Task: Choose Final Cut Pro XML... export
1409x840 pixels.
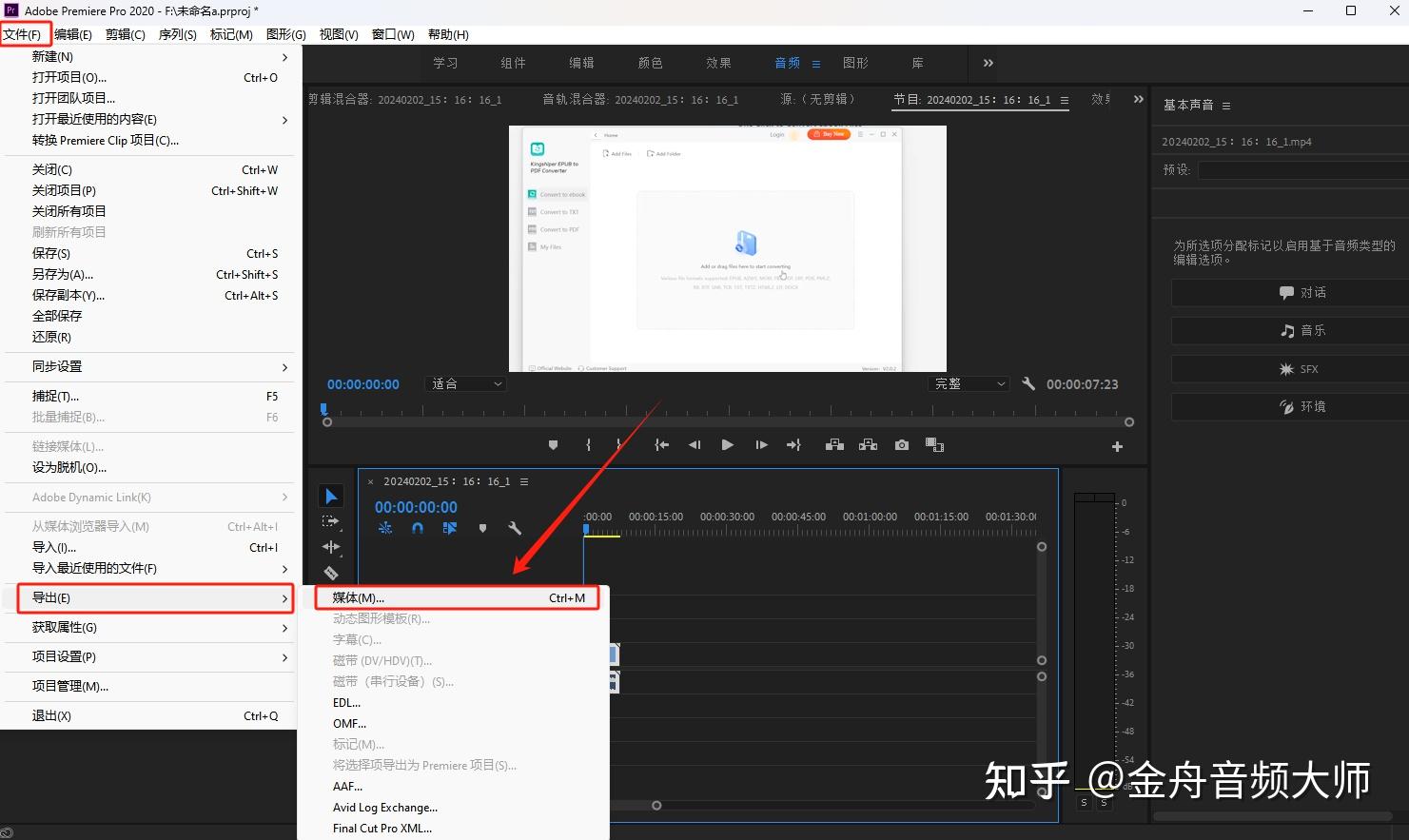Action: [x=454, y=828]
